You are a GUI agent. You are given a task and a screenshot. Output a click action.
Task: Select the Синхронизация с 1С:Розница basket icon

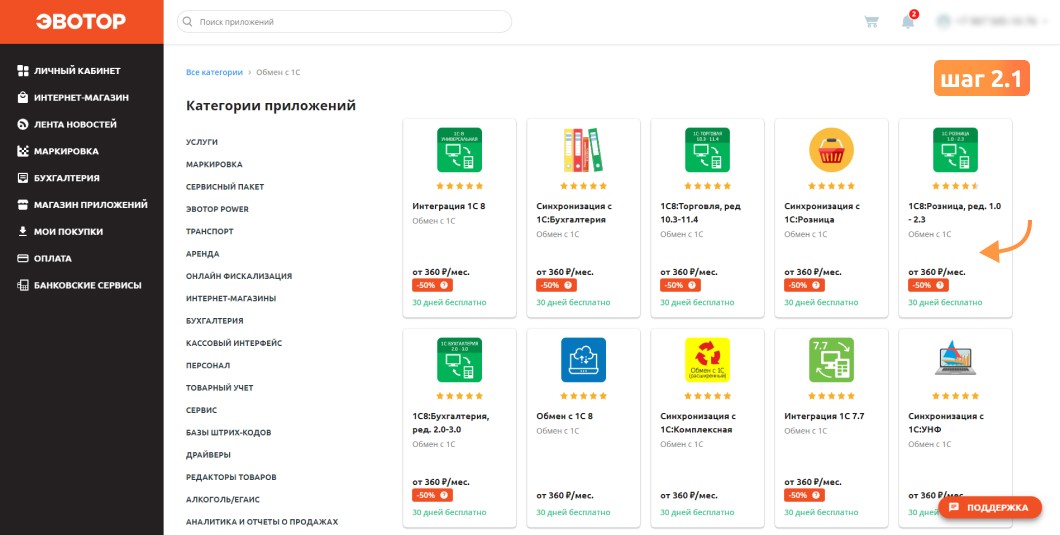[x=831, y=149]
